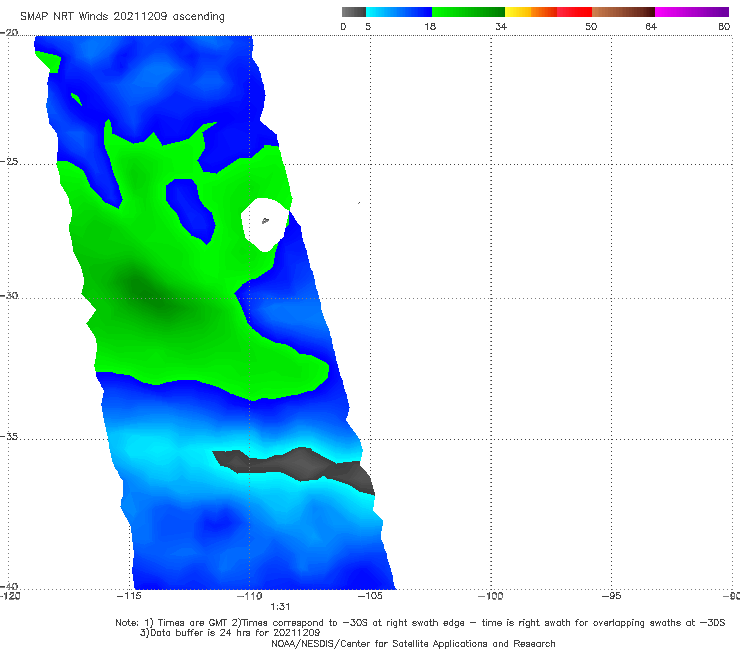
Task: Click the gray segment of the wind color bar
Action: point(353,12)
